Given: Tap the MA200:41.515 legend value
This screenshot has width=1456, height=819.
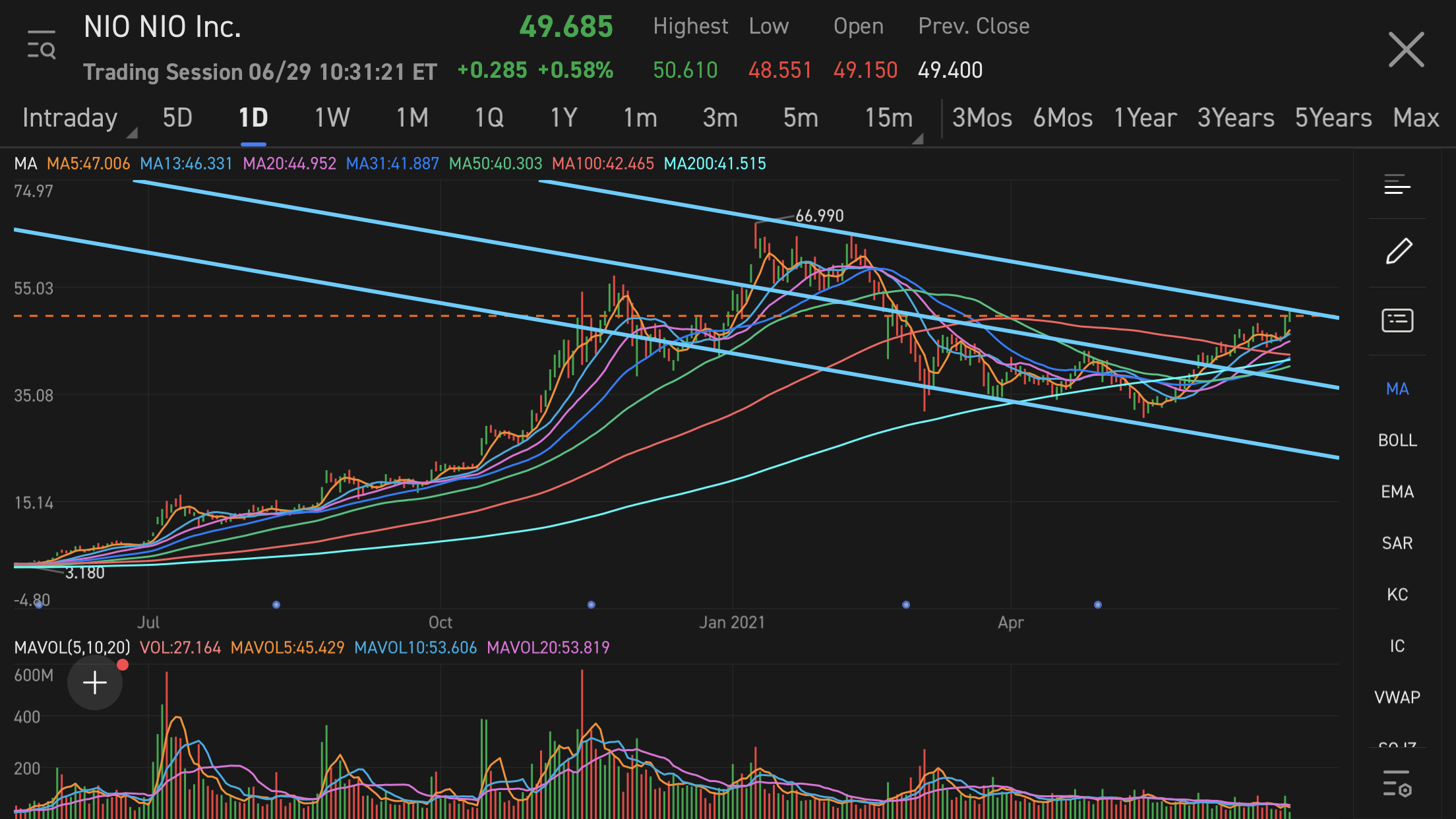Looking at the screenshot, I should coord(715,164).
